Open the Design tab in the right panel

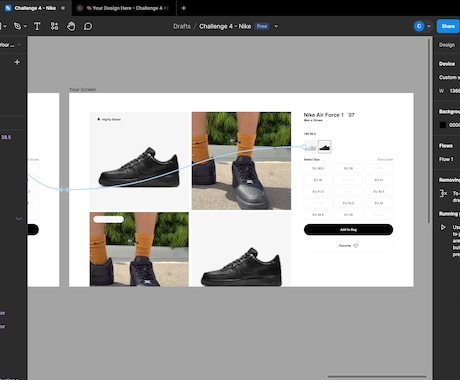tap(447, 45)
